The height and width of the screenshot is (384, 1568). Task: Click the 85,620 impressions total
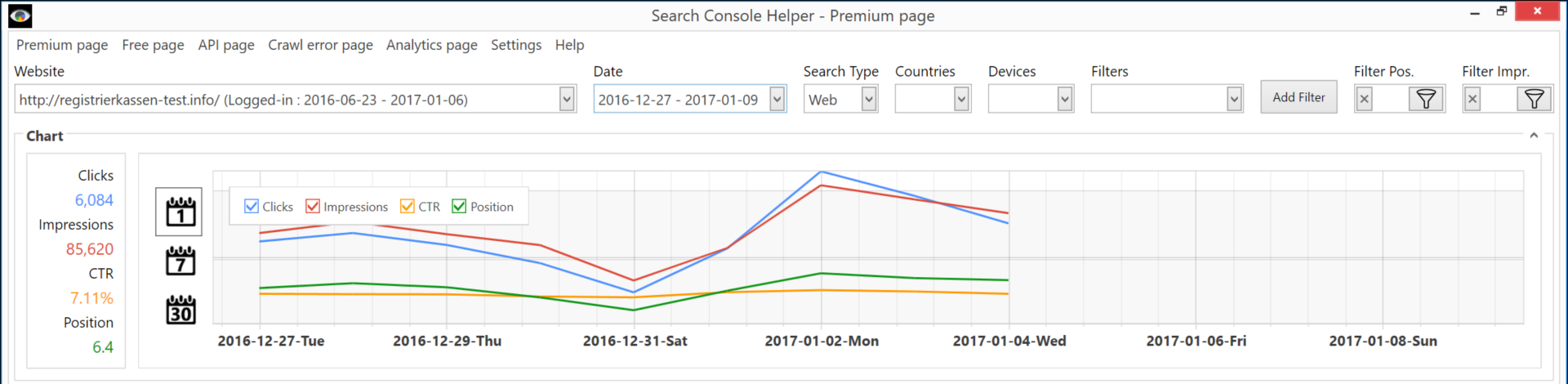coord(90,249)
